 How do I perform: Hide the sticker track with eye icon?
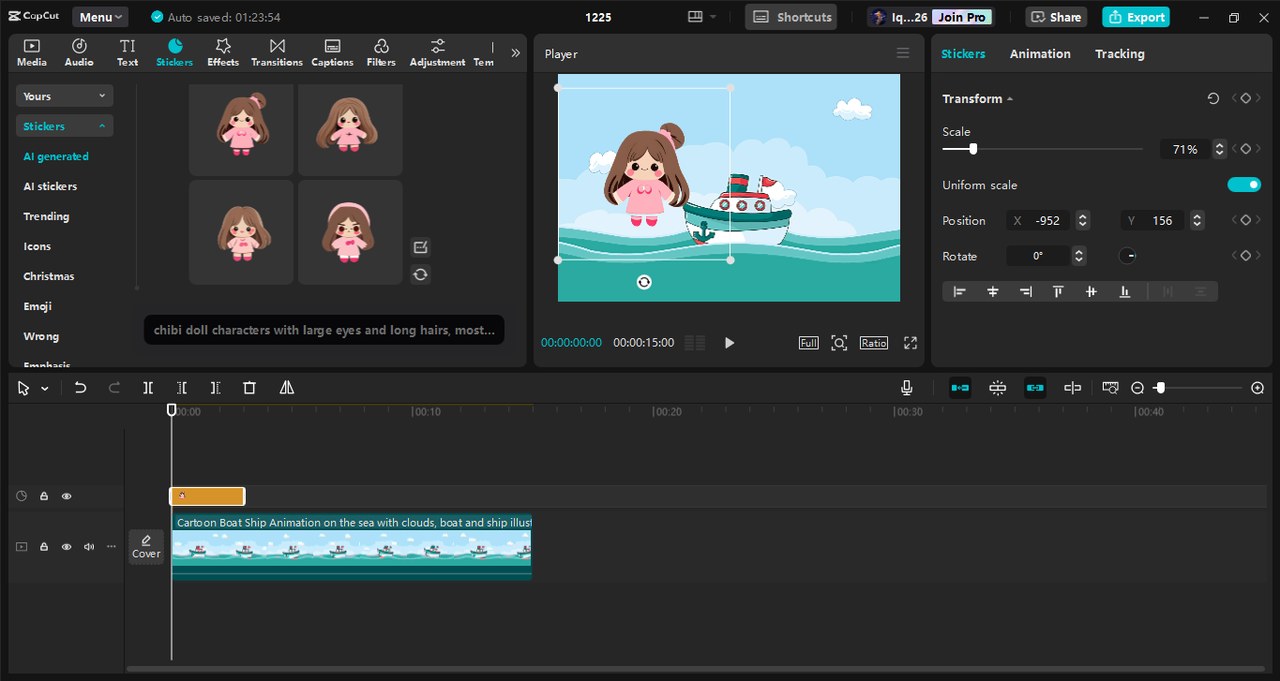[x=67, y=496]
